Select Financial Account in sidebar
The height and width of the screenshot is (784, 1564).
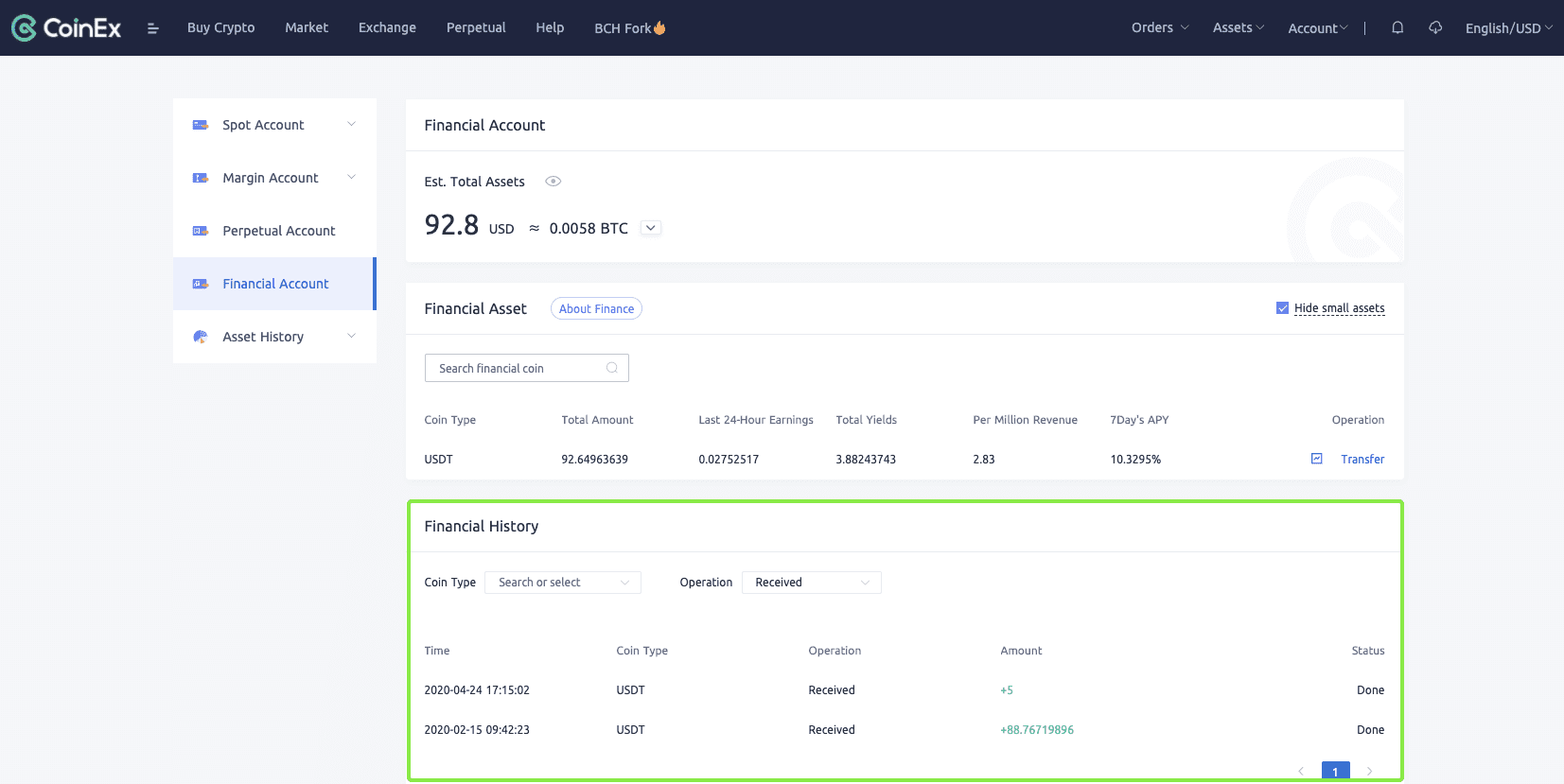(274, 284)
